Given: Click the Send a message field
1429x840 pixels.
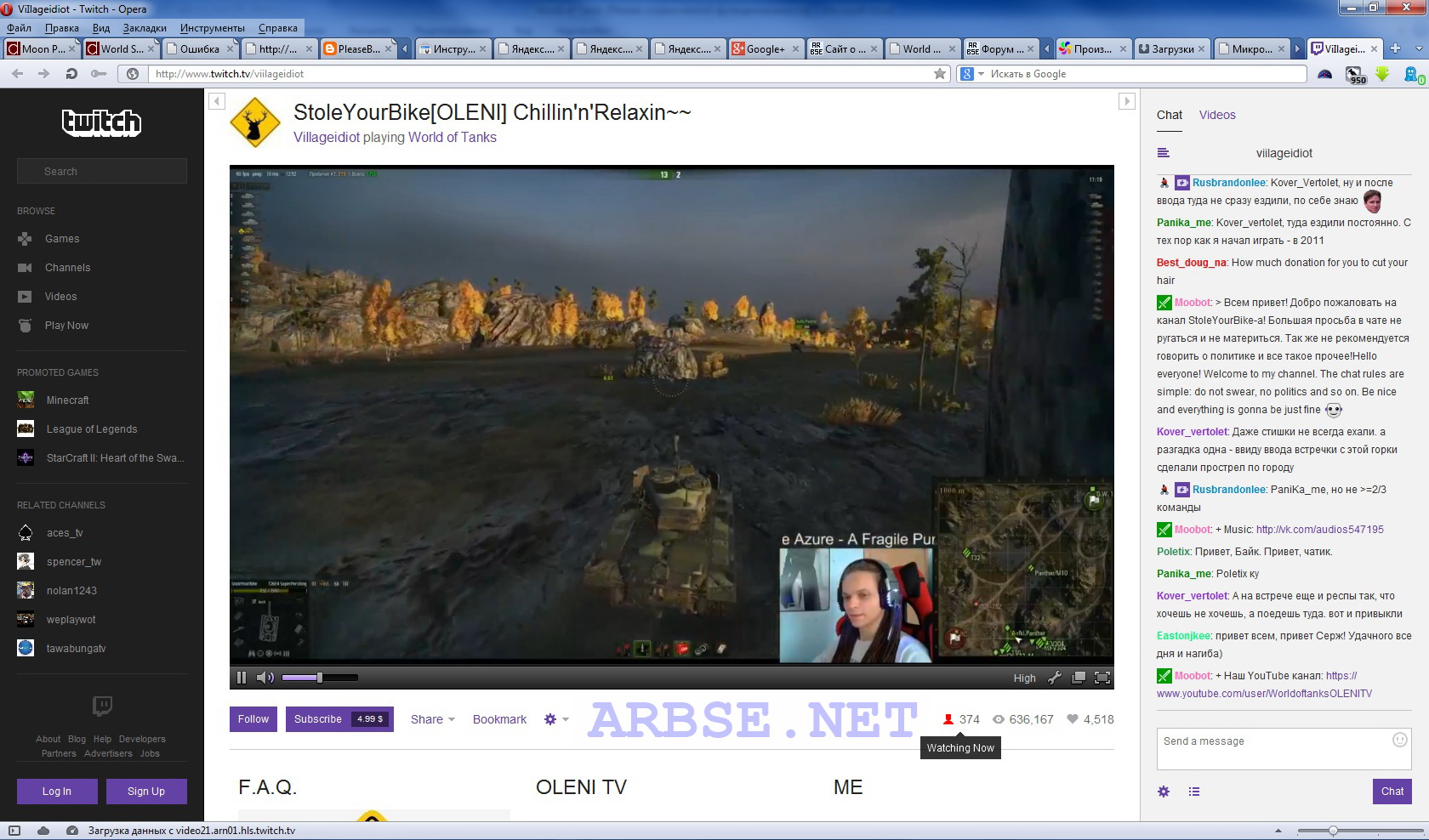Looking at the screenshot, I should coord(1284,749).
